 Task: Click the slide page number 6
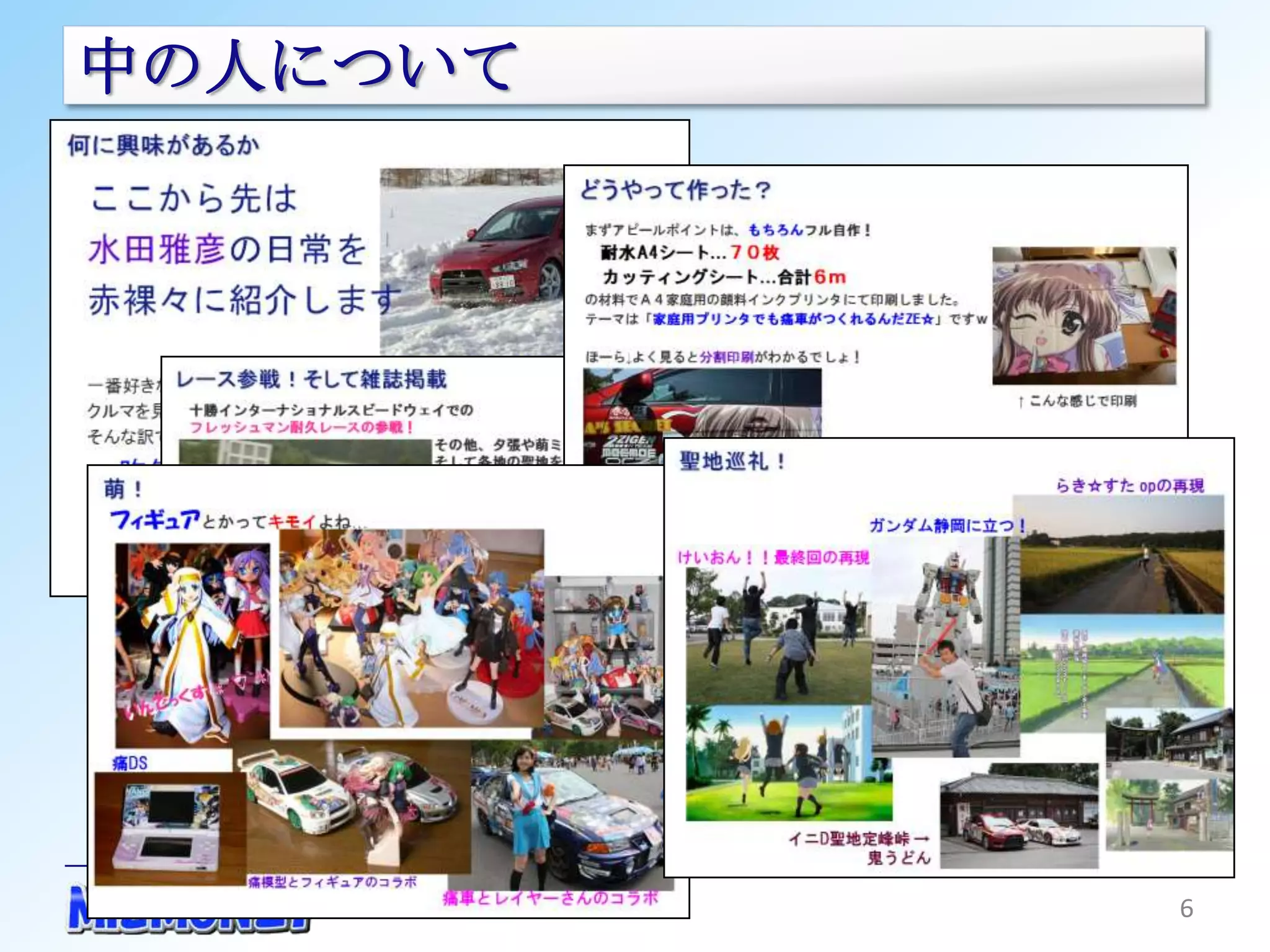tap(1186, 908)
